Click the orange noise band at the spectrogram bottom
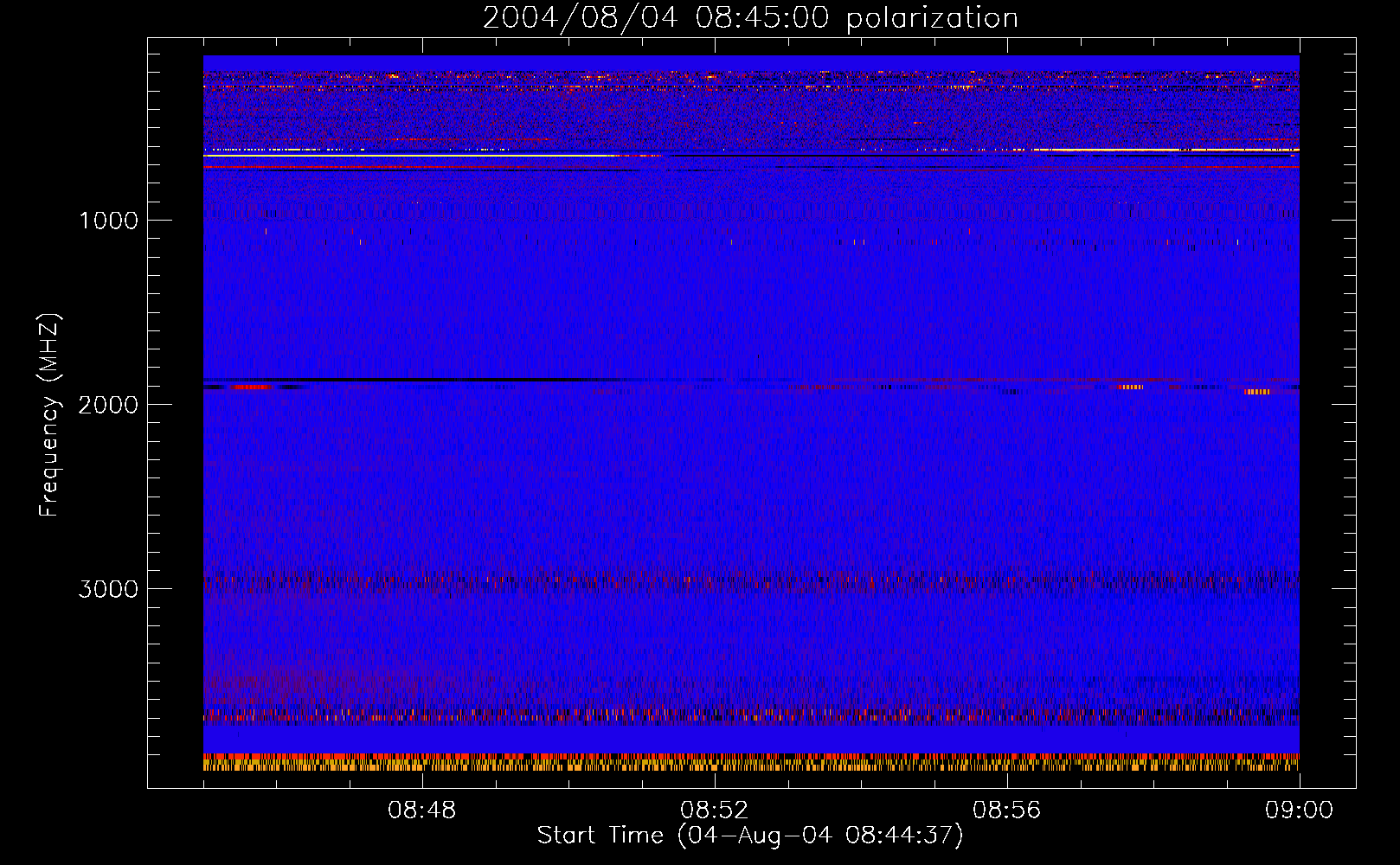The width and height of the screenshot is (1400, 865). tap(751, 762)
